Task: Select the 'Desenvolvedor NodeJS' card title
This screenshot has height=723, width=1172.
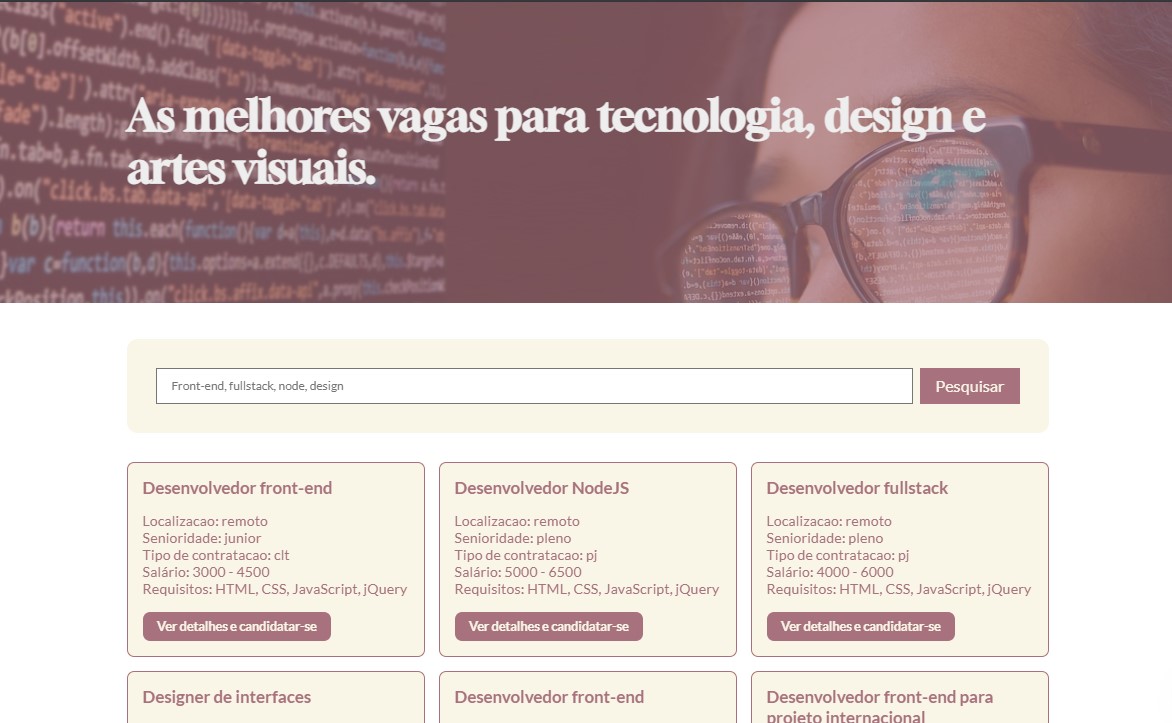Action: tap(542, 488)
